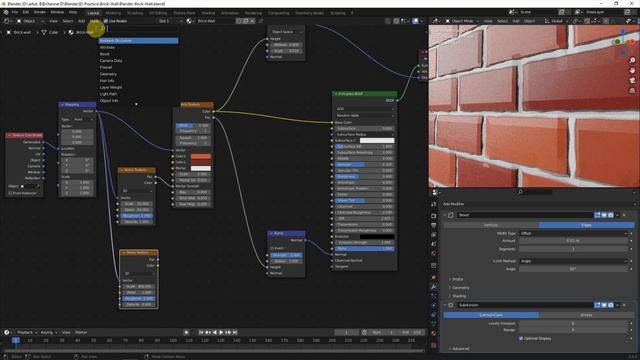Click the Mortar color swatch on Brick Texture
Image resolution: width=640 pixels, height=360 pixels.
(x=201, y=168)
